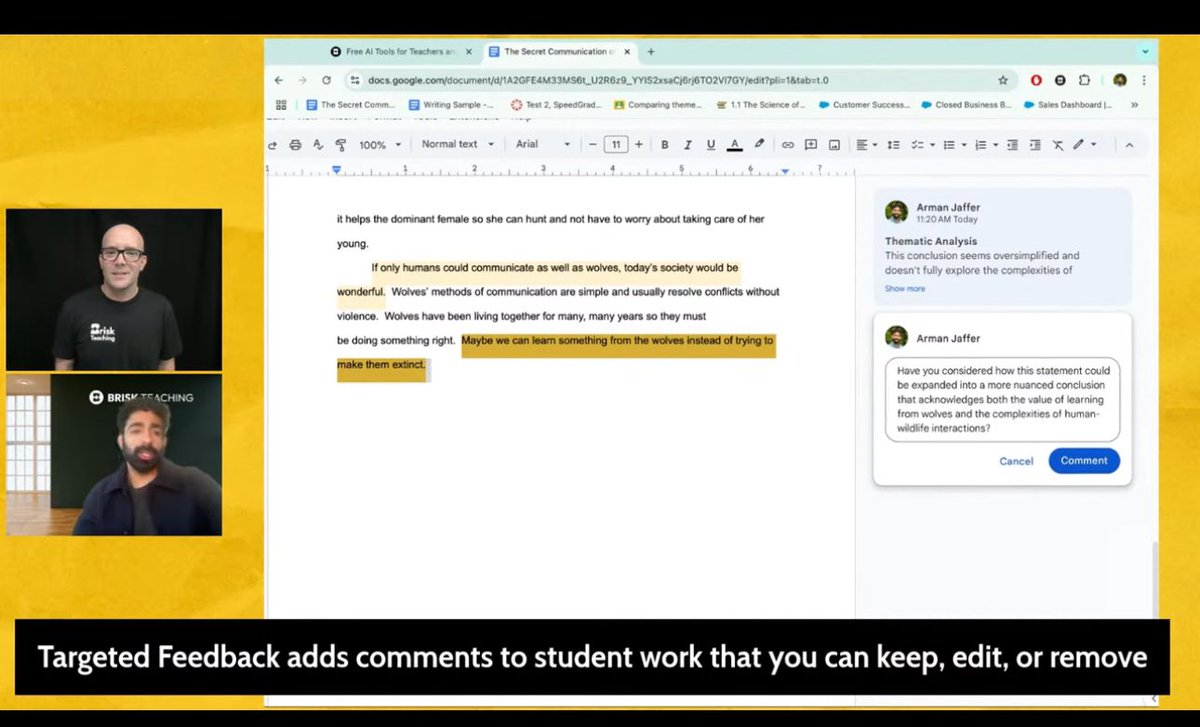
Task: Toggle italic text formatting
Action: [x=687, y=144]
